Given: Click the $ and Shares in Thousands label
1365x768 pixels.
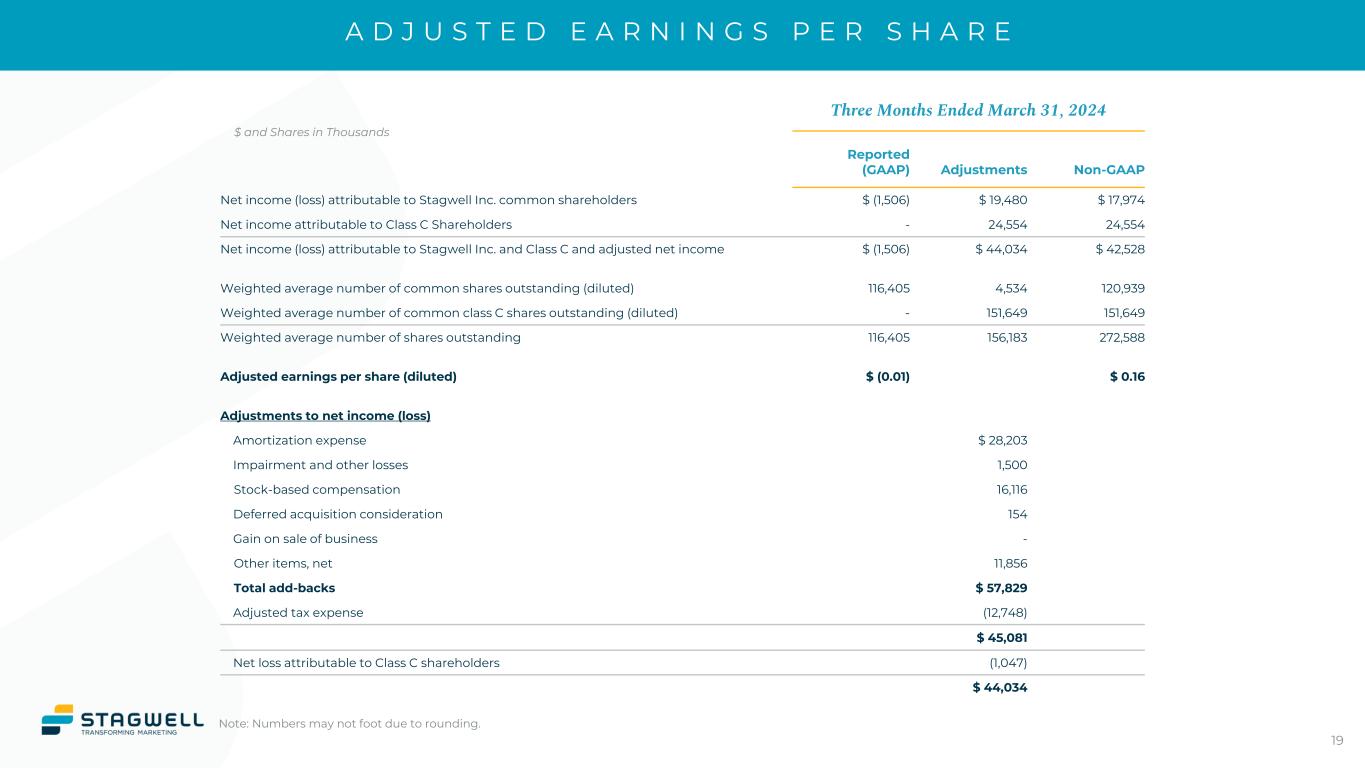Looking at the screenshot, I should 311,132.
